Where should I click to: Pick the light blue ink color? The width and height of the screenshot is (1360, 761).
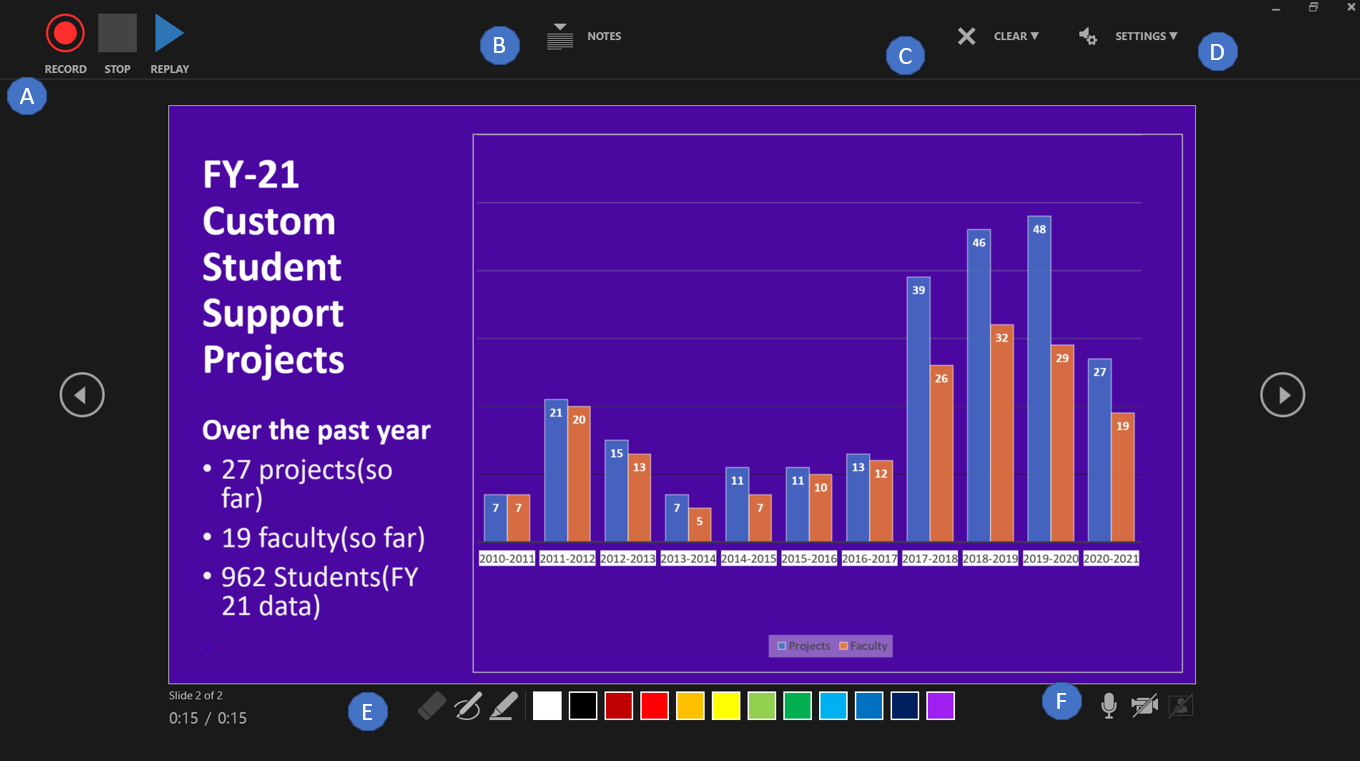[833, 706]
